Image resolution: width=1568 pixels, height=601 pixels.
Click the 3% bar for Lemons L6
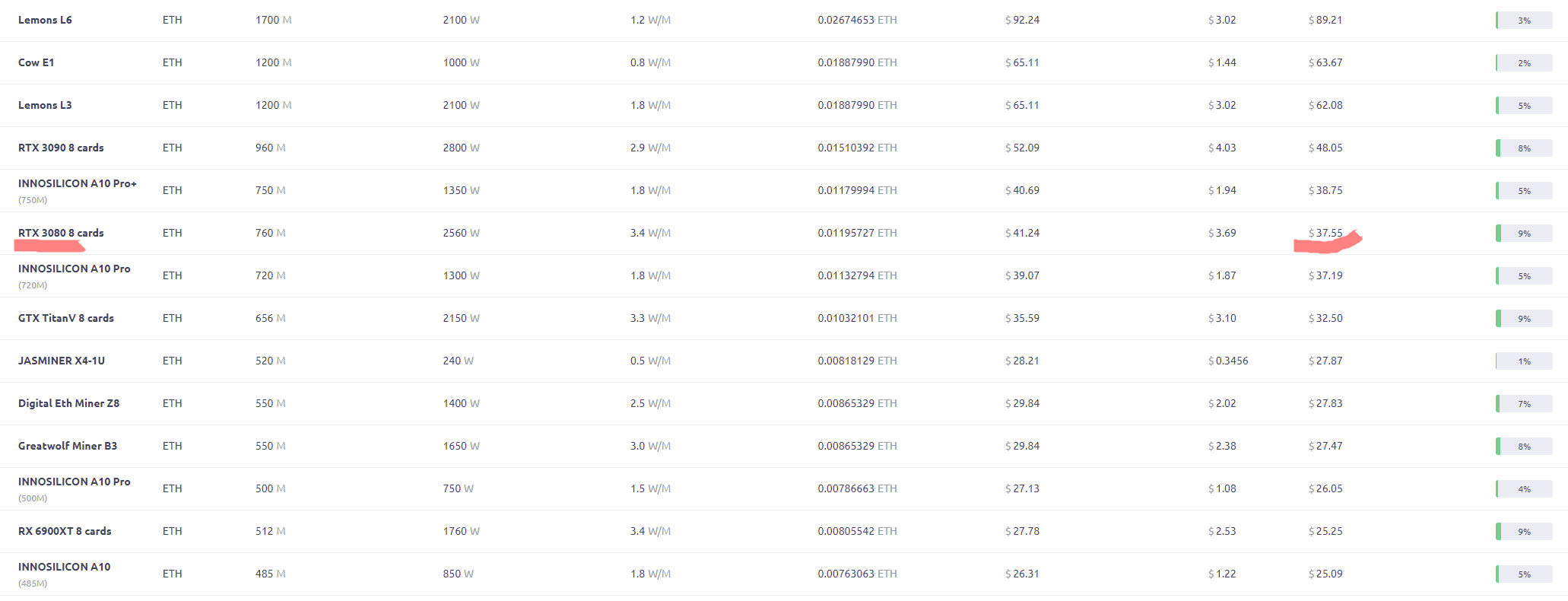pos(1523,21)
